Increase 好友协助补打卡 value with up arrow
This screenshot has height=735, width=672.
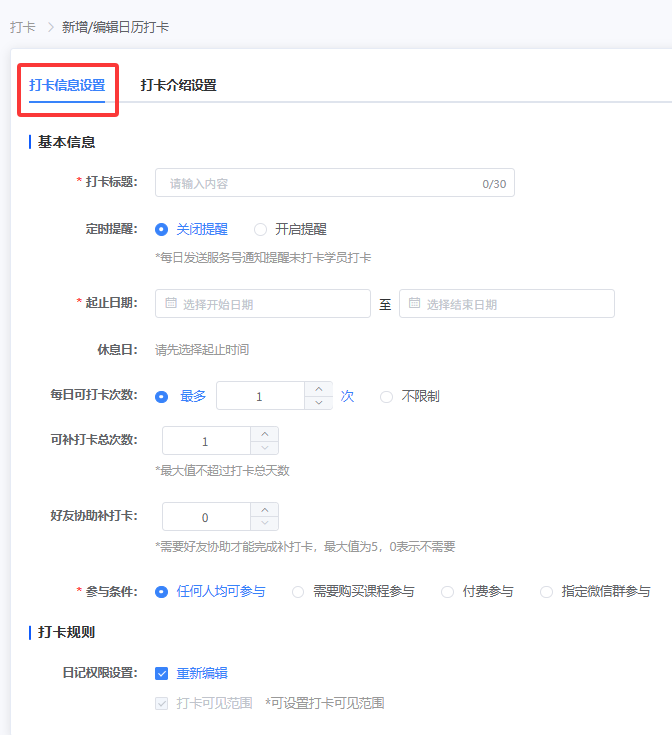[265, 510]
